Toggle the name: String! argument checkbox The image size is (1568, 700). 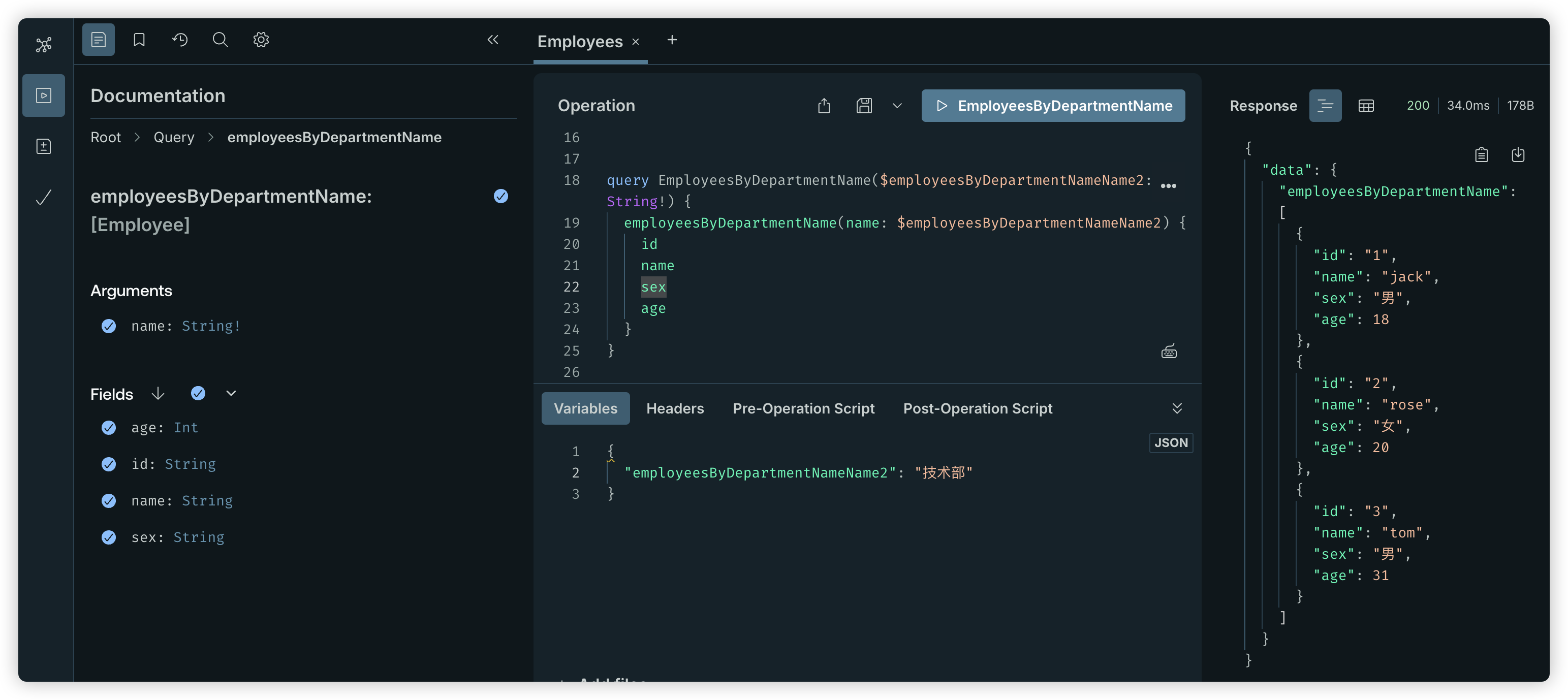[109, 326]
